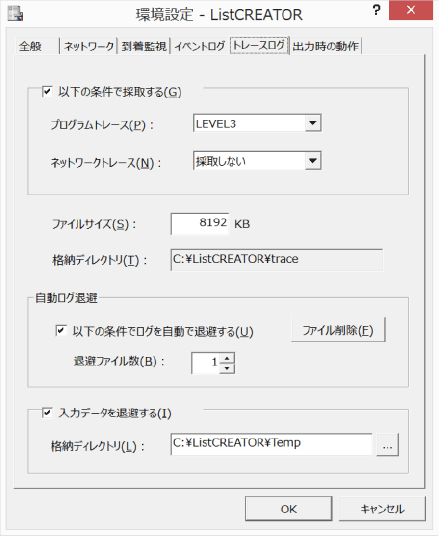Image resolution: width=439 pixels, height=536 pixels.
Task: Expand the ネットワークトレース dropdown arrow
Action: tap(313, 161)
